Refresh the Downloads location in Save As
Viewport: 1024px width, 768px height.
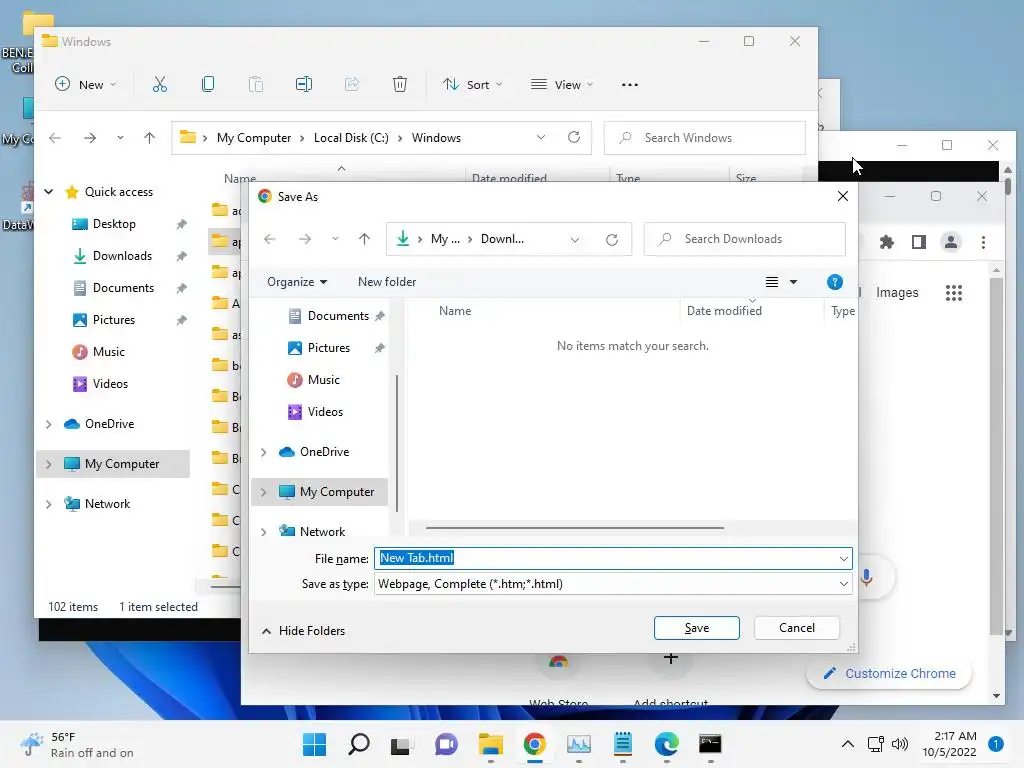(611, 240)
